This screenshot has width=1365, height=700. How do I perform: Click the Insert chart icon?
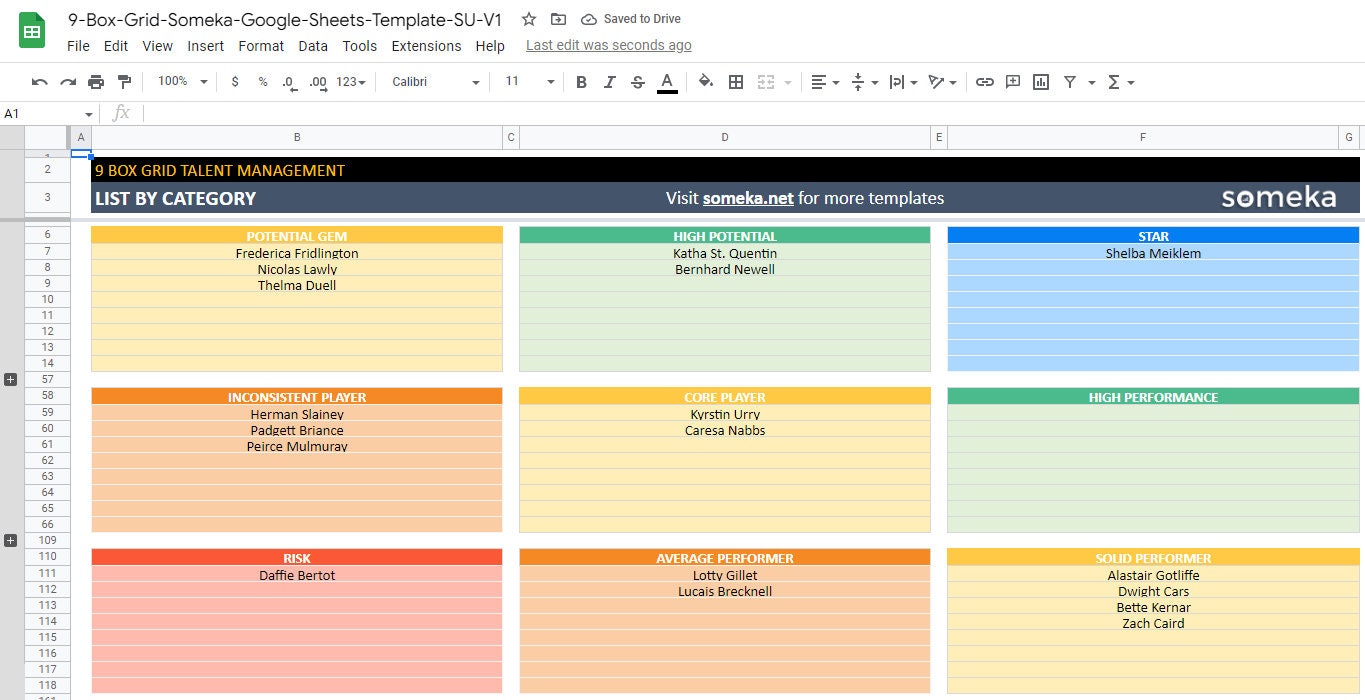pos(1040,81)
